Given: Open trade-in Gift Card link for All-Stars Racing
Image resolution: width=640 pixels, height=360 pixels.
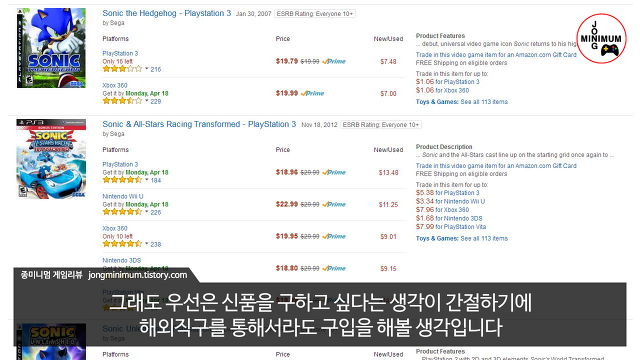Looking at the screenshot, I should [x=496, y=166].
